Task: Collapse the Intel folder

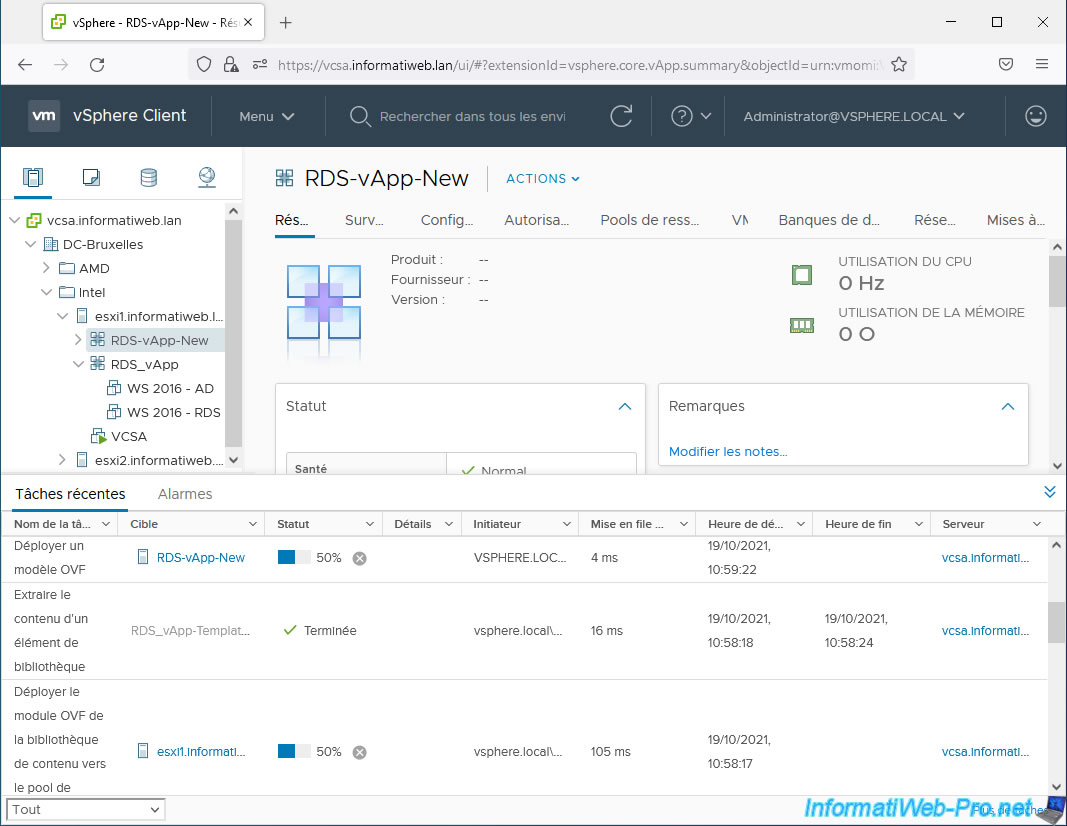Action: [46, 293]
